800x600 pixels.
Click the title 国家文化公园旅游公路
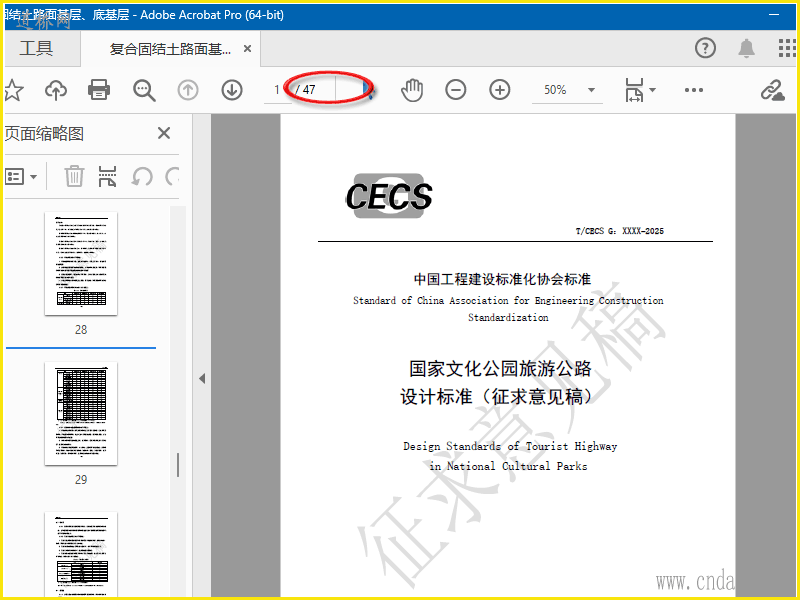coord(500,368)
